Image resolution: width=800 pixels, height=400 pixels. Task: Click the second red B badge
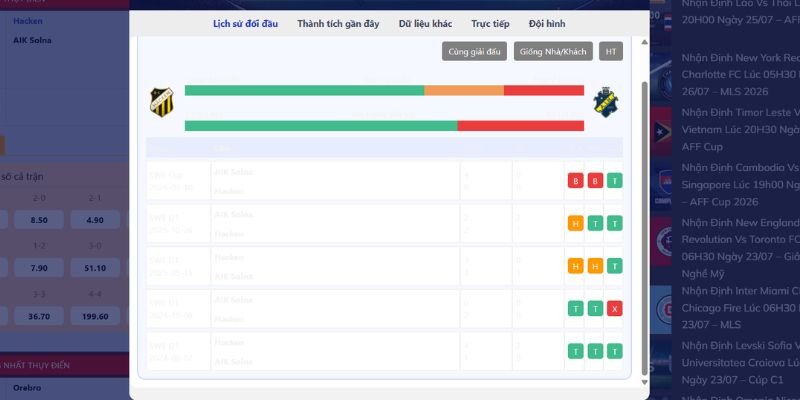pos(595,181)
